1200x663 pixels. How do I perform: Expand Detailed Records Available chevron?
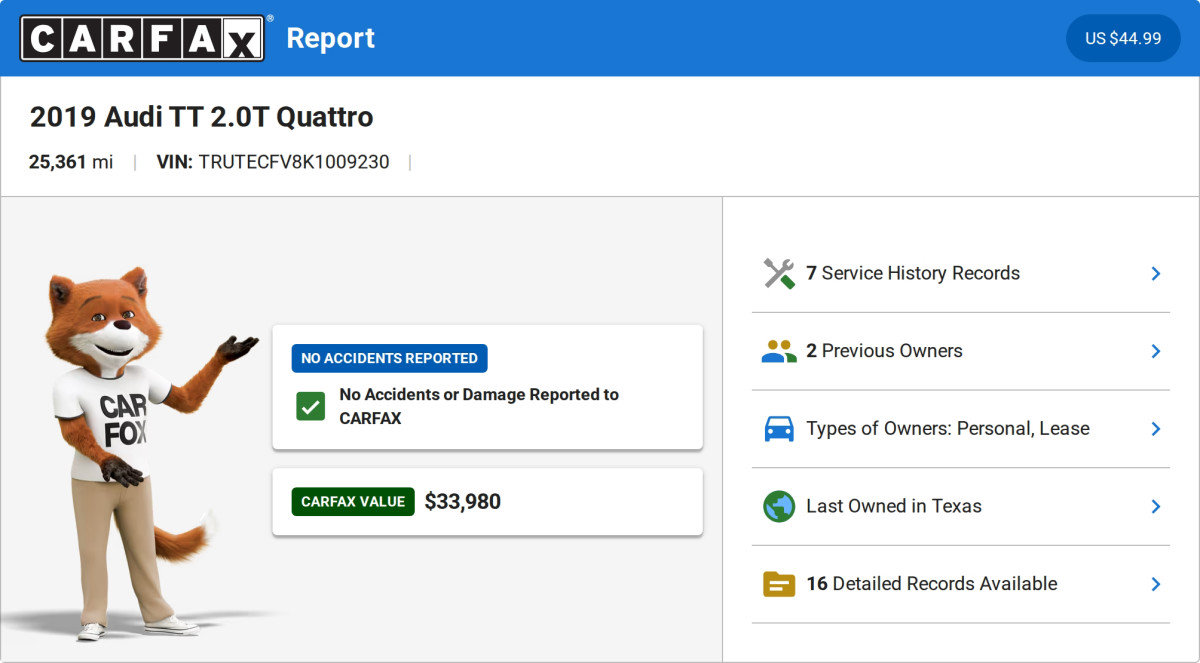[x=1155, y=584]
